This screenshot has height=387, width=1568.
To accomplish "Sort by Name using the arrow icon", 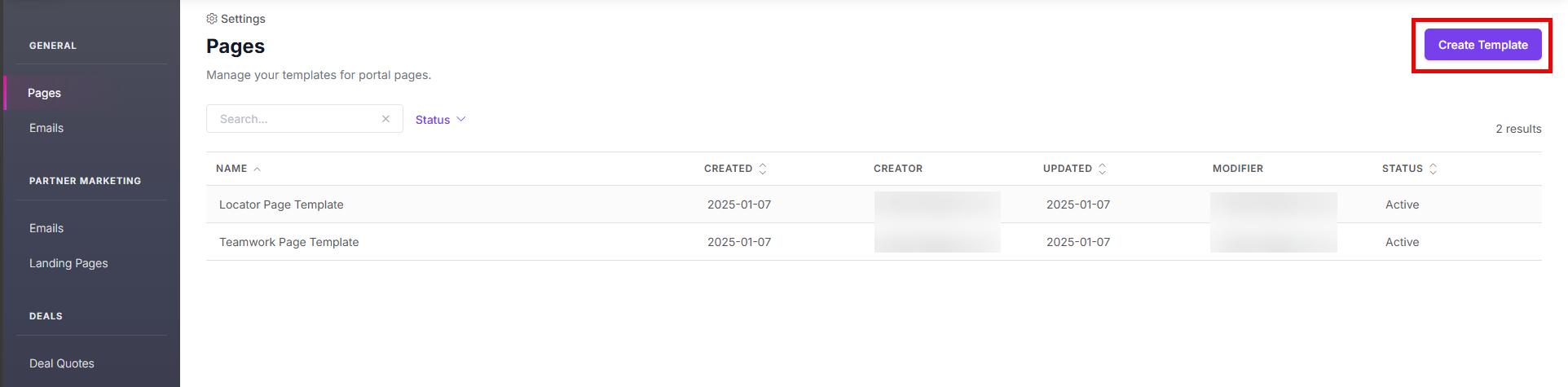I will [x=257, y=169].
